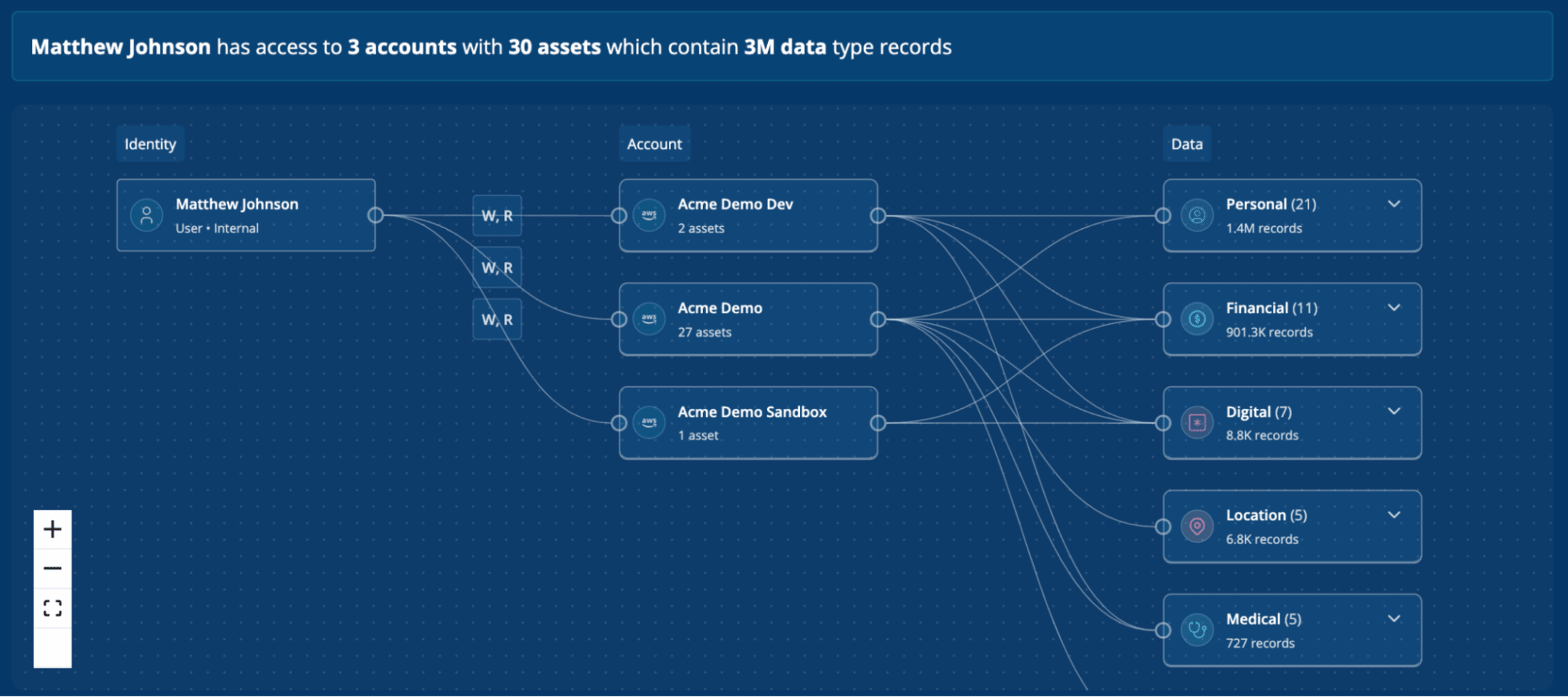Click the Matthew Johnson node name
The height and width of the screenshot is (697, 1568).
click(x=237, y=204)
